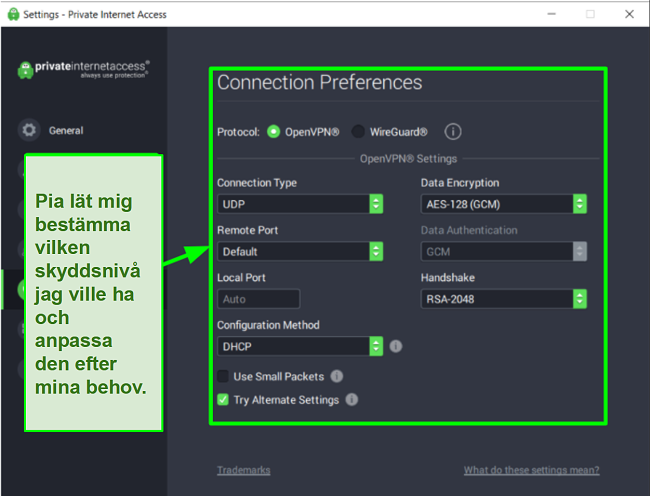Open the Connection Type UDP dropdown
This screenshot has height=496, width=650.
click(x=300, y=204)
